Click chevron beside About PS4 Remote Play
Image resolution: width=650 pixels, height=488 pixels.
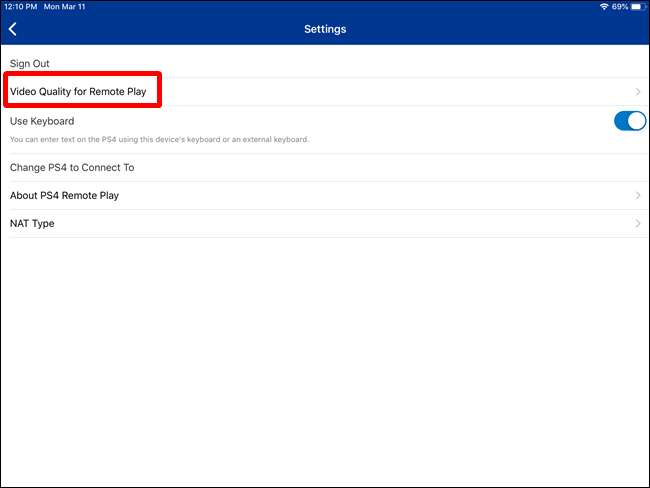638,196
